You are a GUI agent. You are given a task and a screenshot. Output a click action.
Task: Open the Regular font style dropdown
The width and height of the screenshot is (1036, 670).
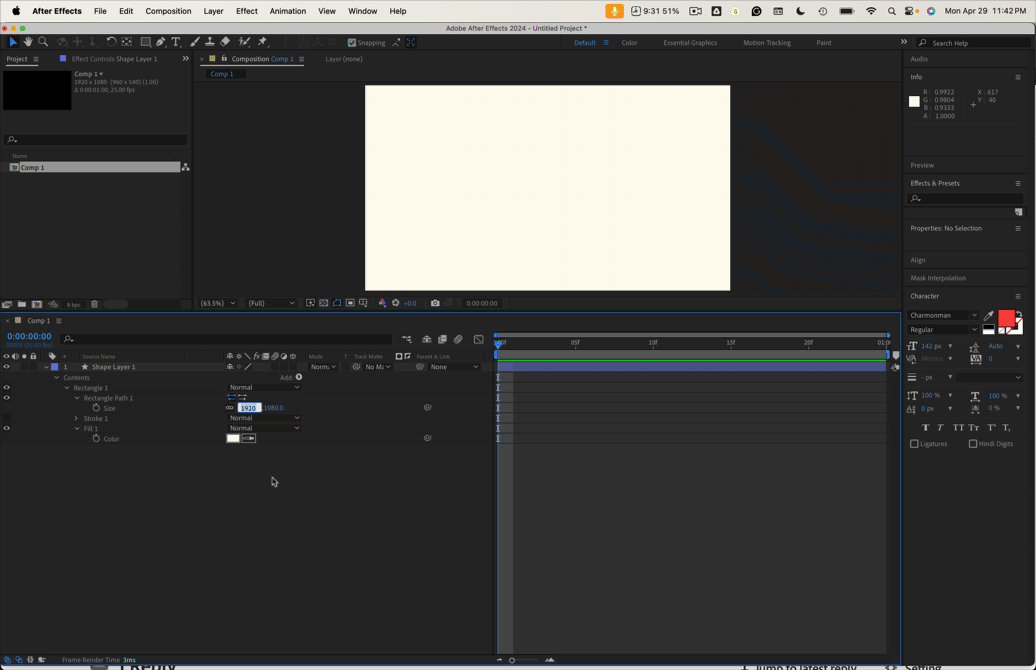click(x=943, y=330)
